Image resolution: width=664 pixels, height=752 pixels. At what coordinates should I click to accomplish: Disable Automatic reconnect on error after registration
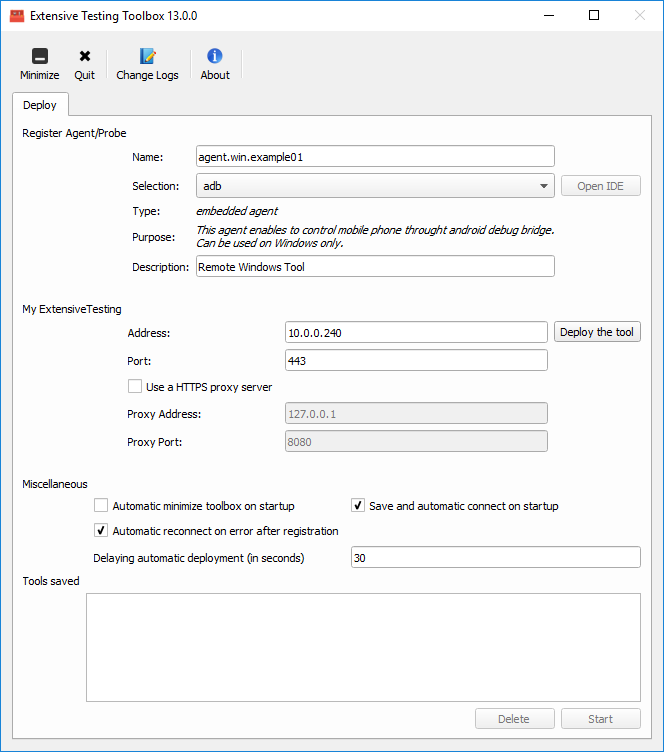[101, 530]
